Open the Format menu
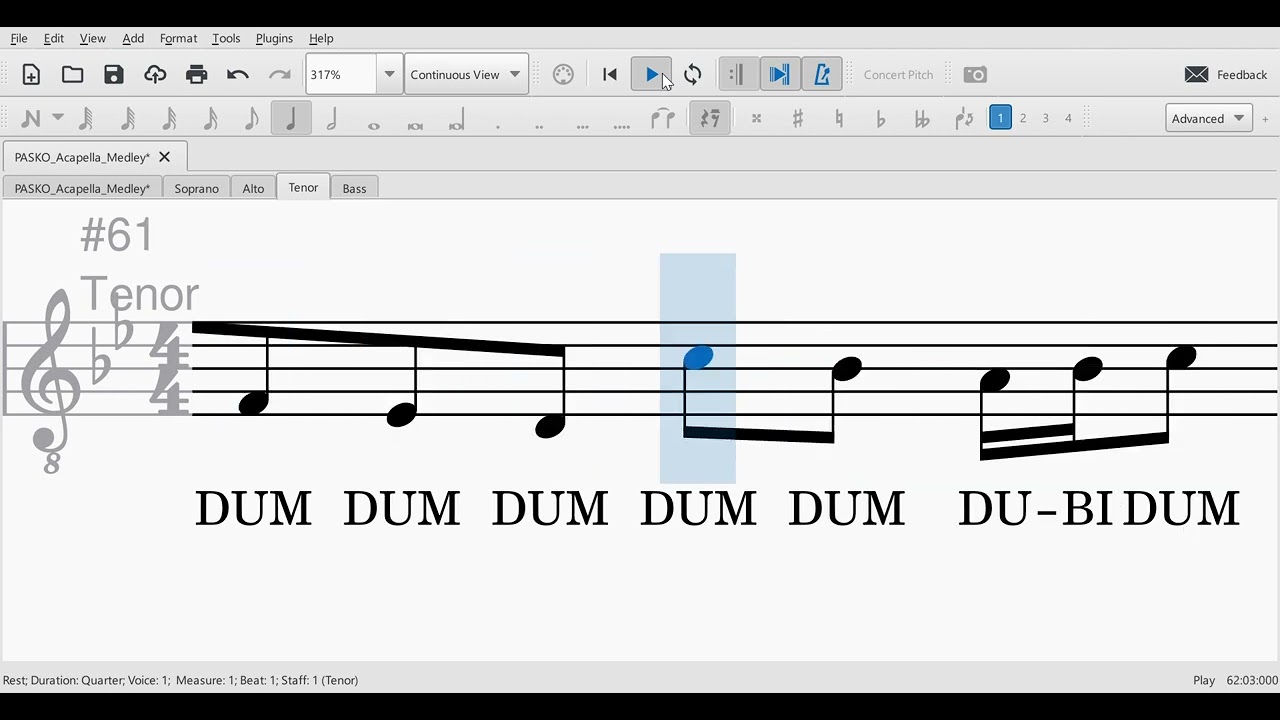1280x720 pixels. (178, 38)
